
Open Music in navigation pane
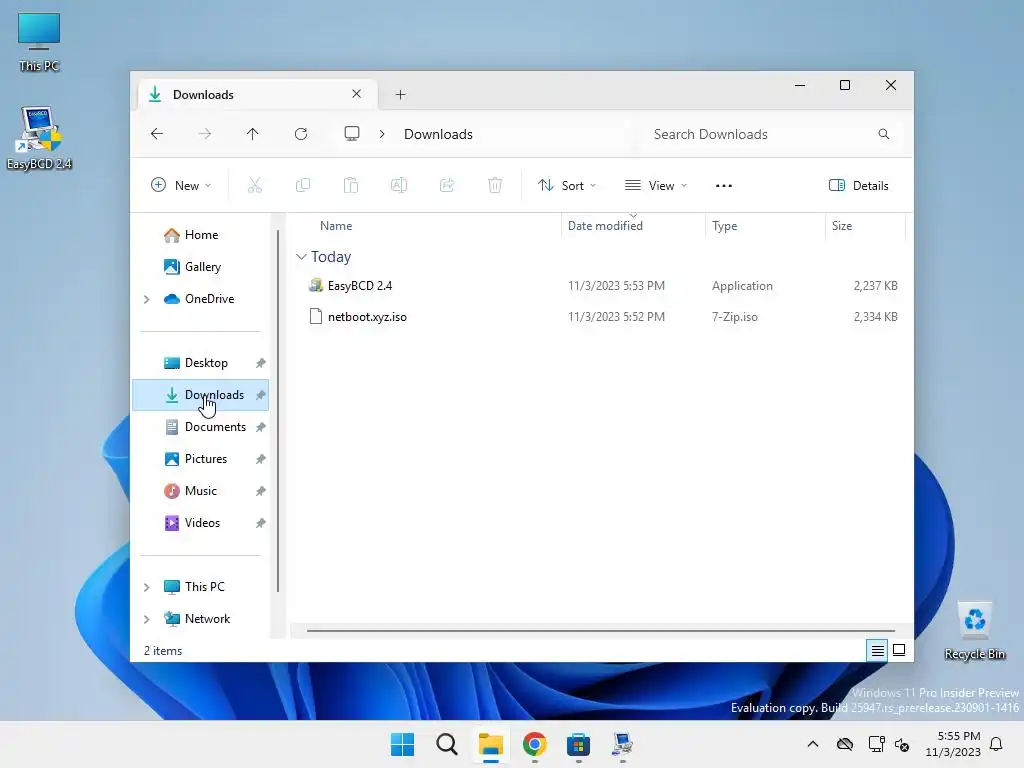(x=200, y=491)
